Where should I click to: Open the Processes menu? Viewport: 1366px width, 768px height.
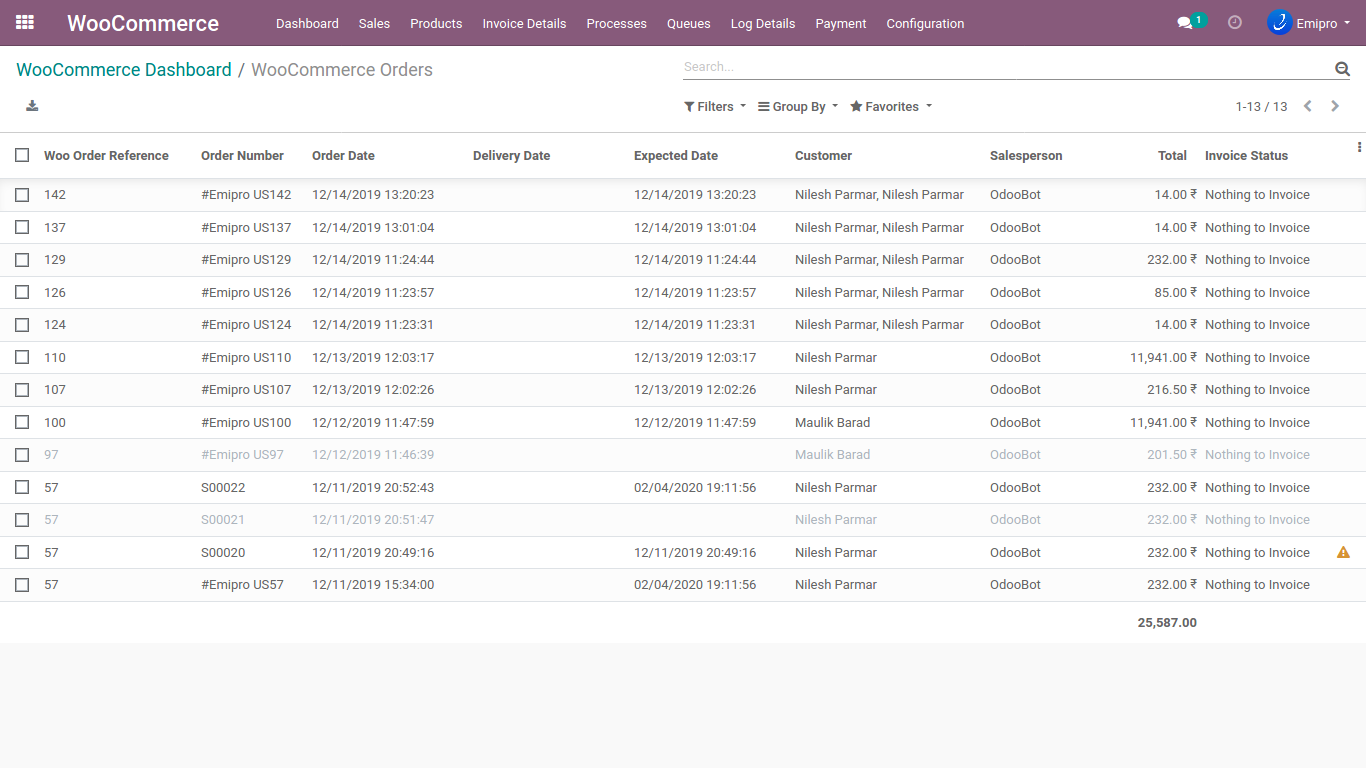click(x=616, y=23)
